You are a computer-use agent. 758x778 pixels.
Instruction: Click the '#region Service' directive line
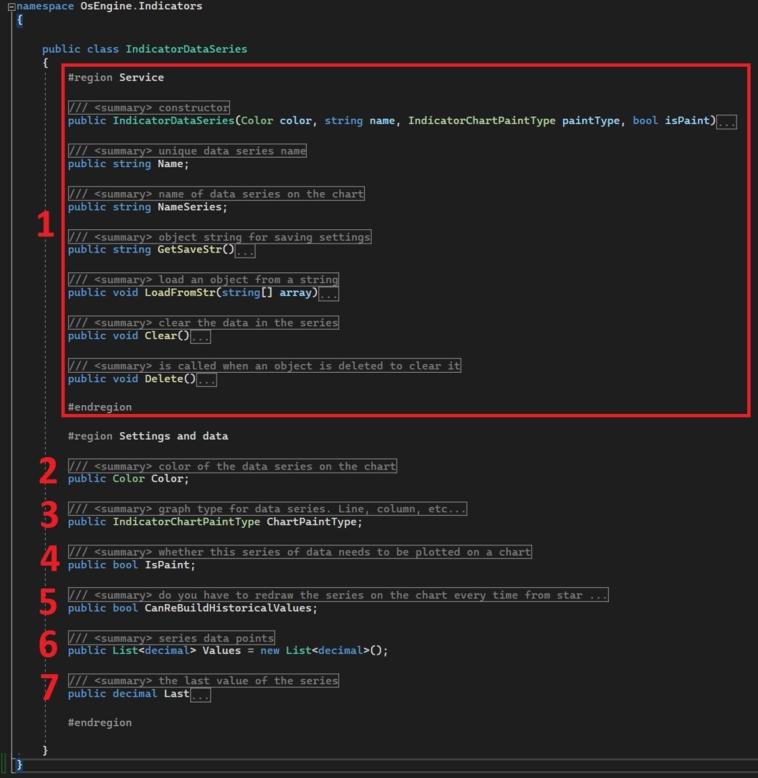pyautogui.click(x=116, y=77)
